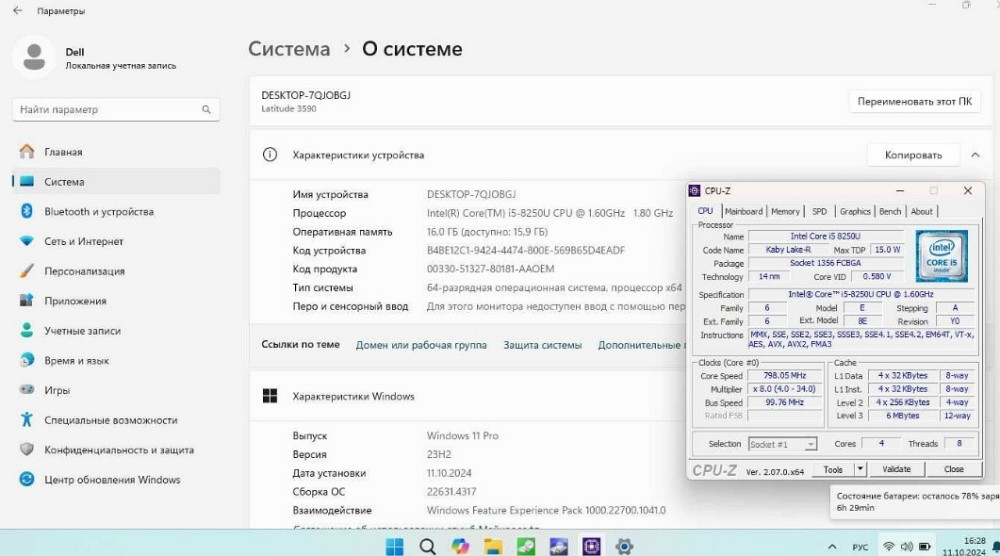Open File Explorer from the taskbar
This screenshot has height=556, width=1000.
click(x=493, y=546)
